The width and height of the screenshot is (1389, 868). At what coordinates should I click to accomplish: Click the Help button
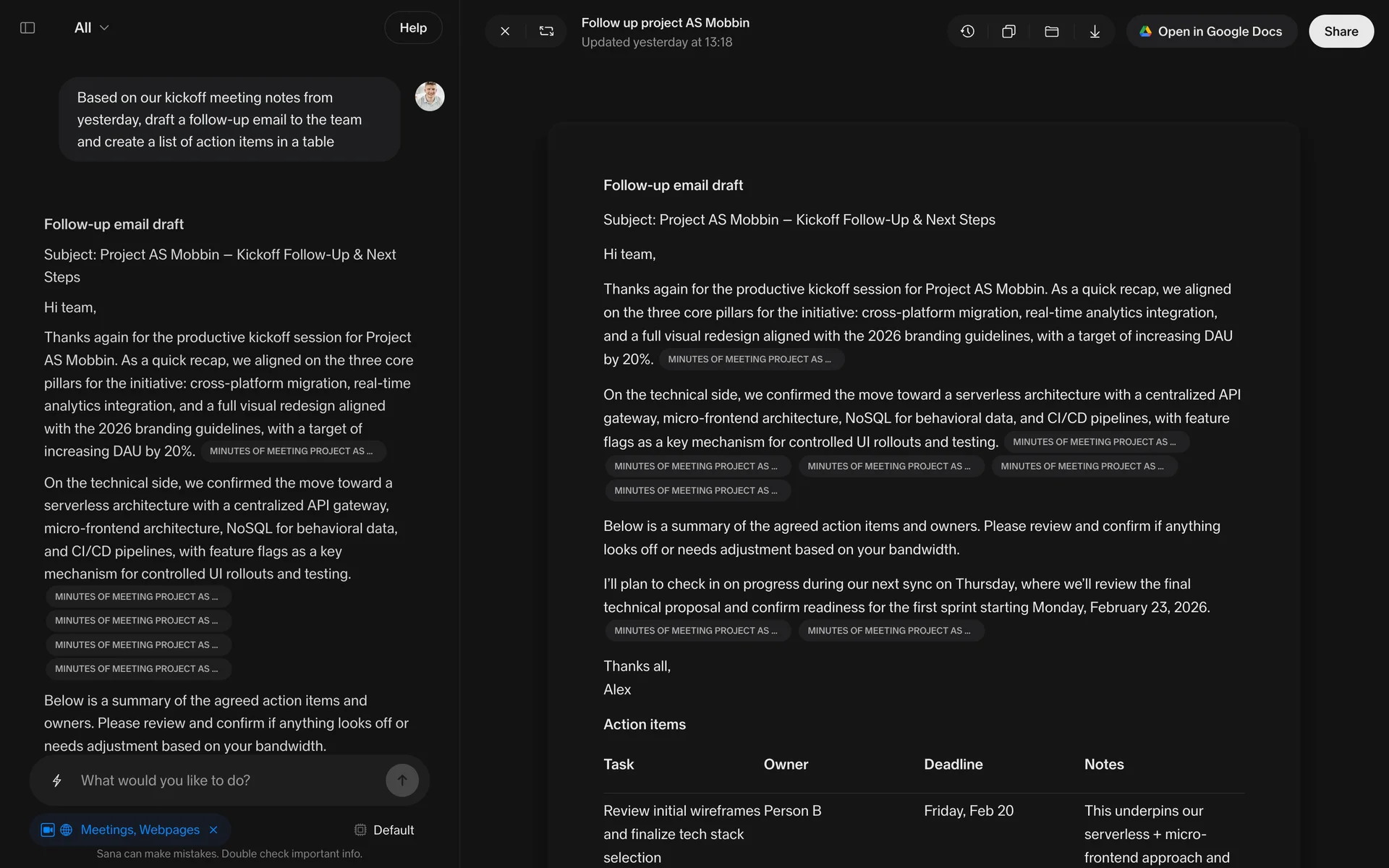tap(413, 28)
